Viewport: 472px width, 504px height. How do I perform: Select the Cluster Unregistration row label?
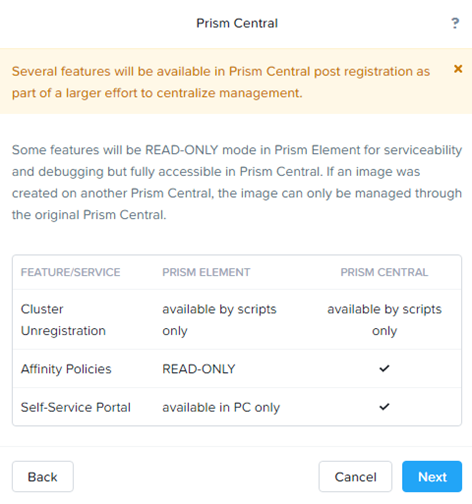click(x=63, y=320)
